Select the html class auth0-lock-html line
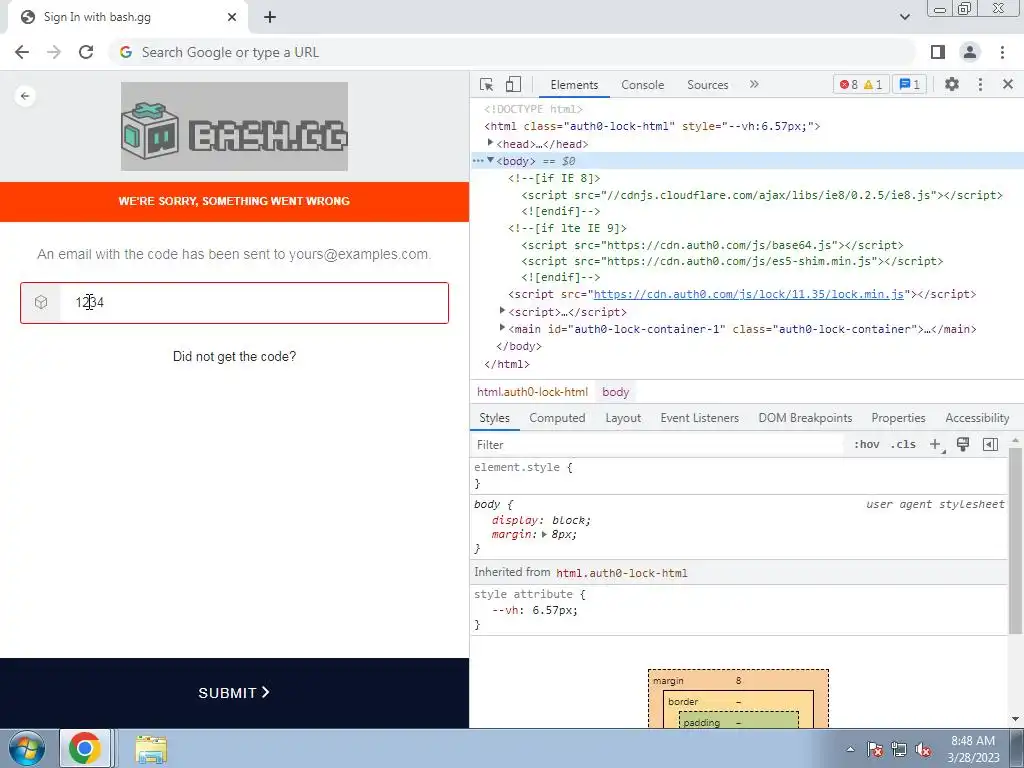This screenshot has height=768, width=1024. tap(652, 127)
